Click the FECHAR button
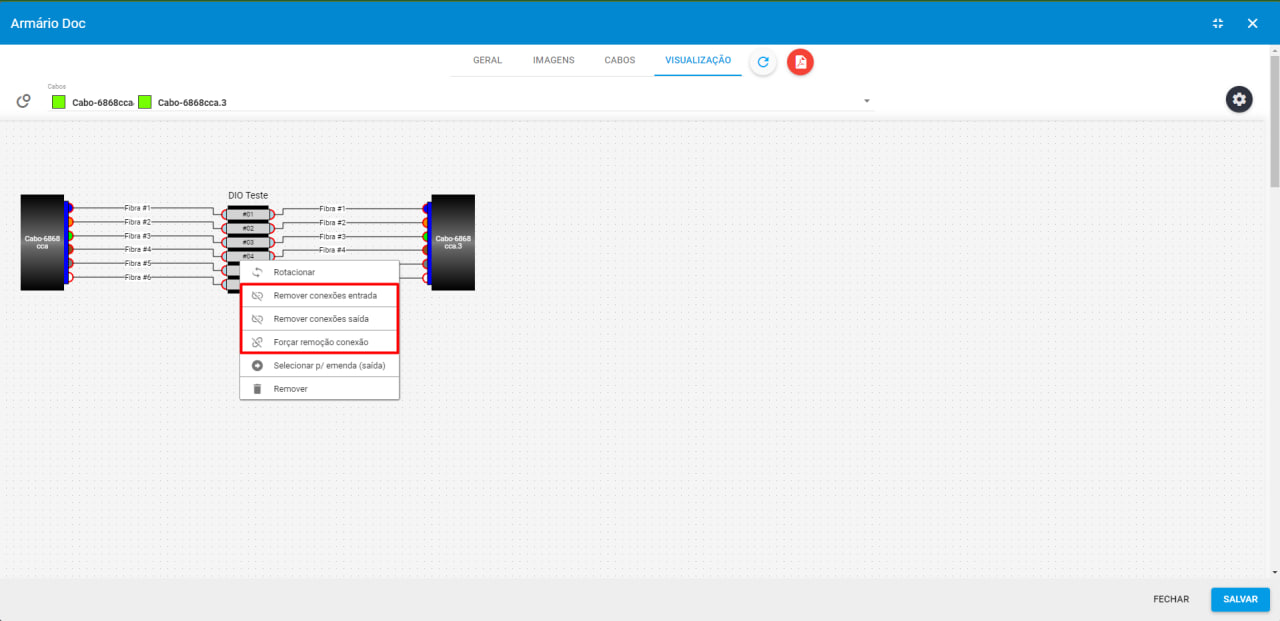Screen dimensions: 1280x621 [x=1171, y=599]
